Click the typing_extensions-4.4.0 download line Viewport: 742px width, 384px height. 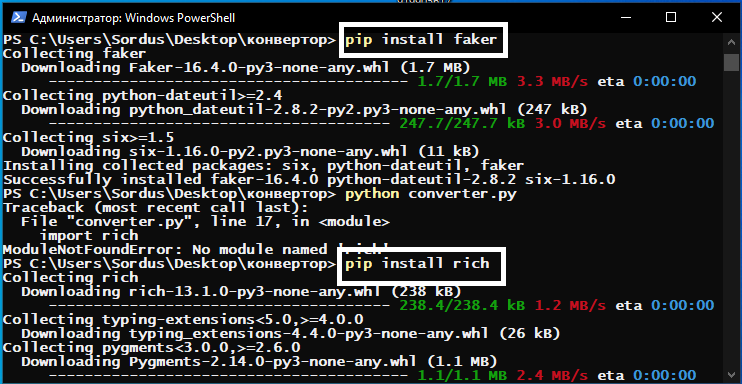(x=291, y=334)
